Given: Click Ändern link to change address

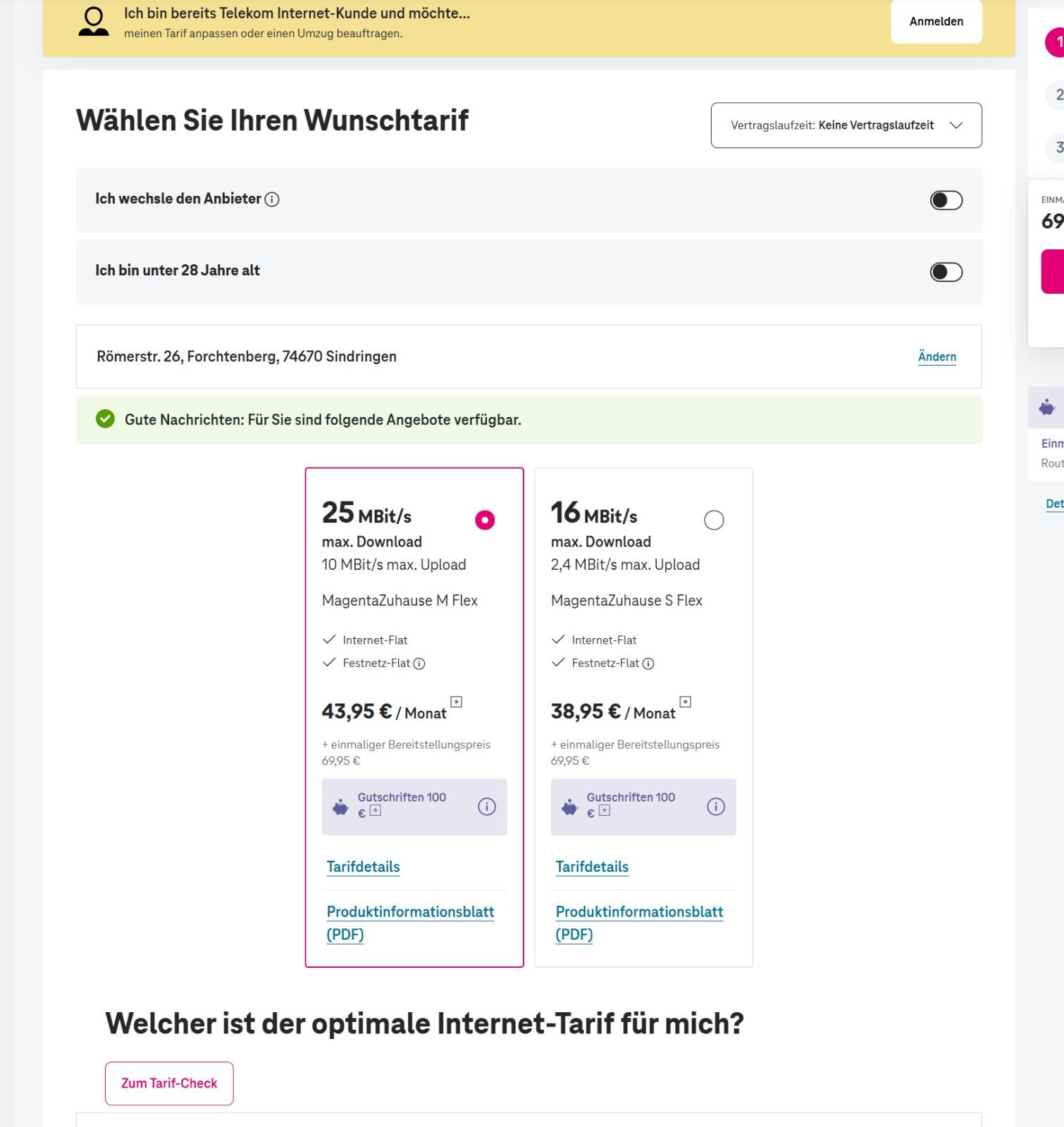Looking at the screenshot, I should pyautogui.click(x=936, y=356).
